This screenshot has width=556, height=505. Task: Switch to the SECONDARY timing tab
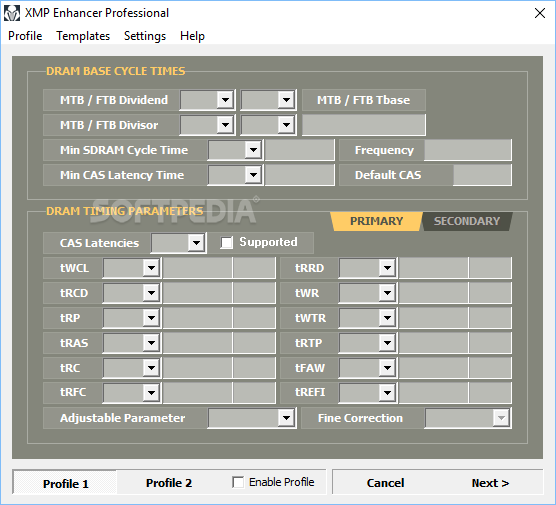(467, 221)
